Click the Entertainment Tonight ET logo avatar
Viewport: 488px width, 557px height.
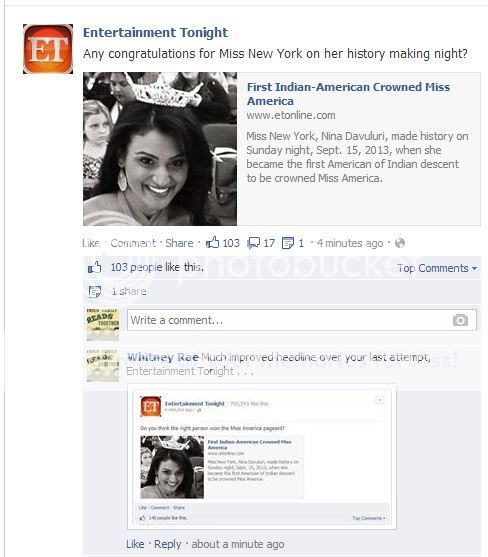click(x=48, y=49)
